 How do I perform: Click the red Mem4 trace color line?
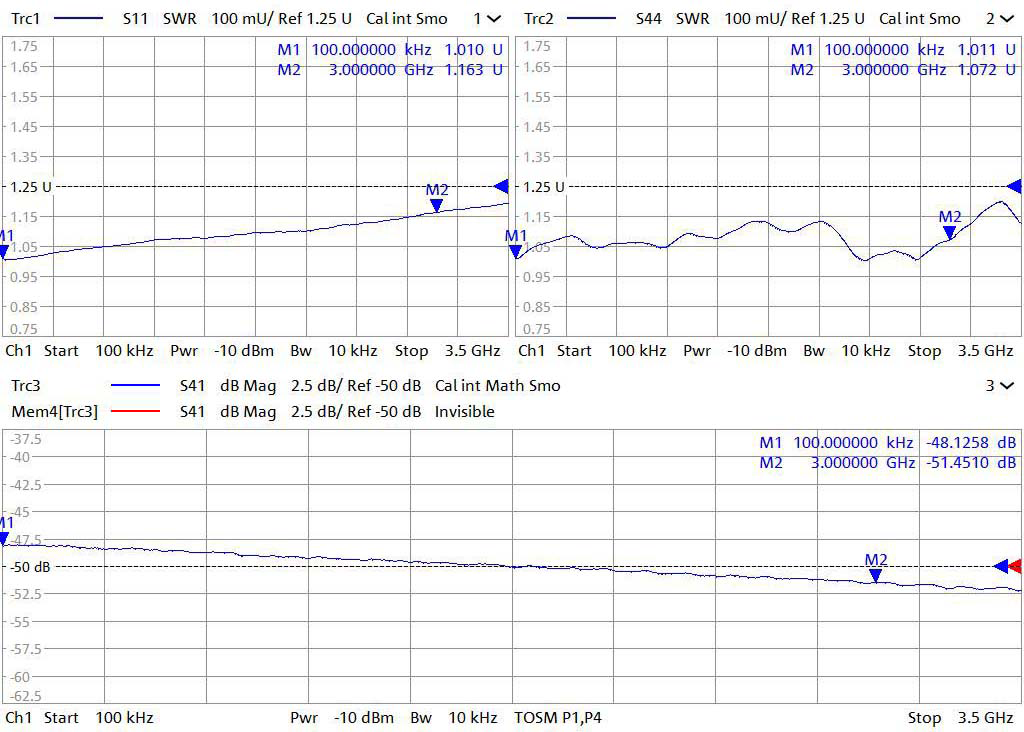click(x=136, y=412)
